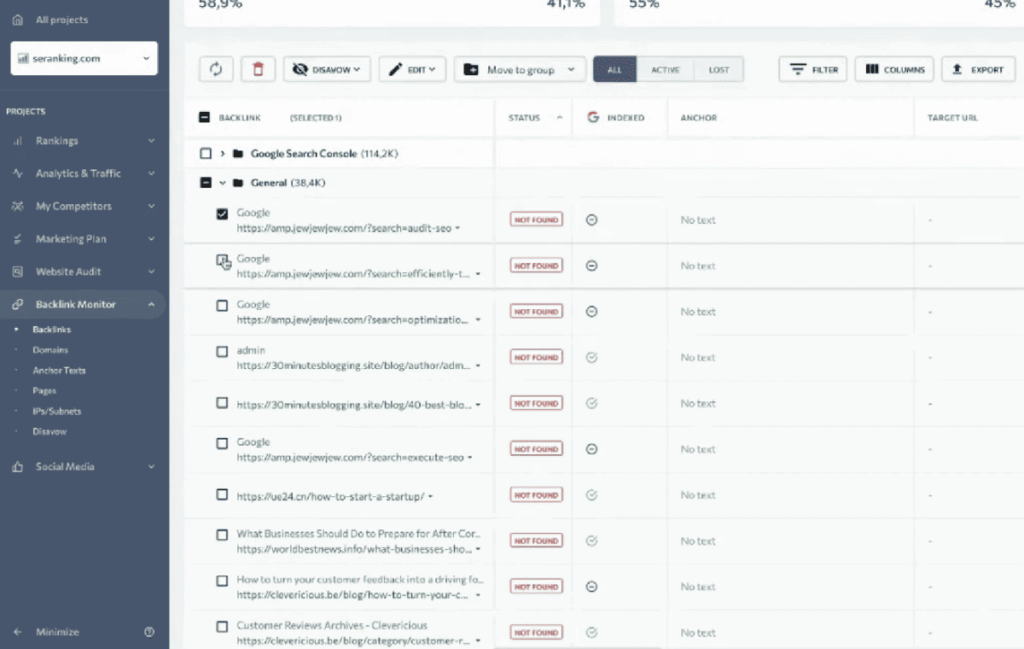
Task: Go to All projects home icon
Action: pos(18,20)
